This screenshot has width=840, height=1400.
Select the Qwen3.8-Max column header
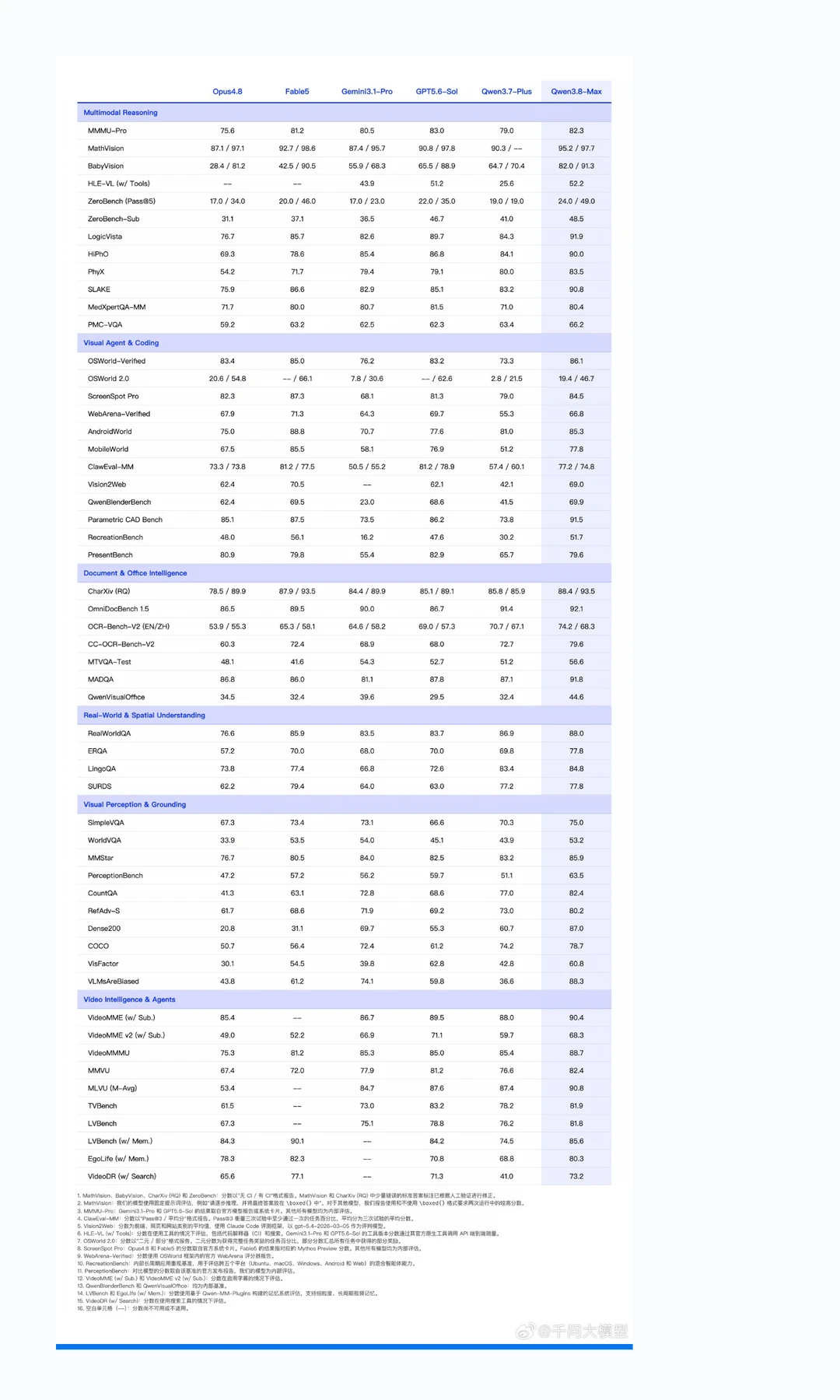[576, 92]
